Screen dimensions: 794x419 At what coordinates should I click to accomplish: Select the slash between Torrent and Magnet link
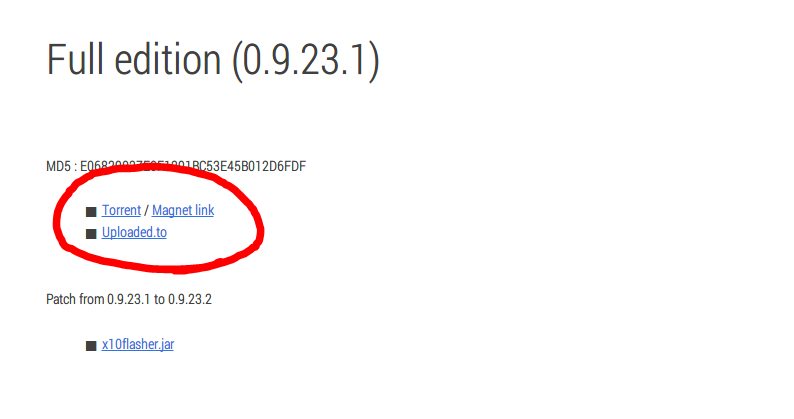click(146, 211)
